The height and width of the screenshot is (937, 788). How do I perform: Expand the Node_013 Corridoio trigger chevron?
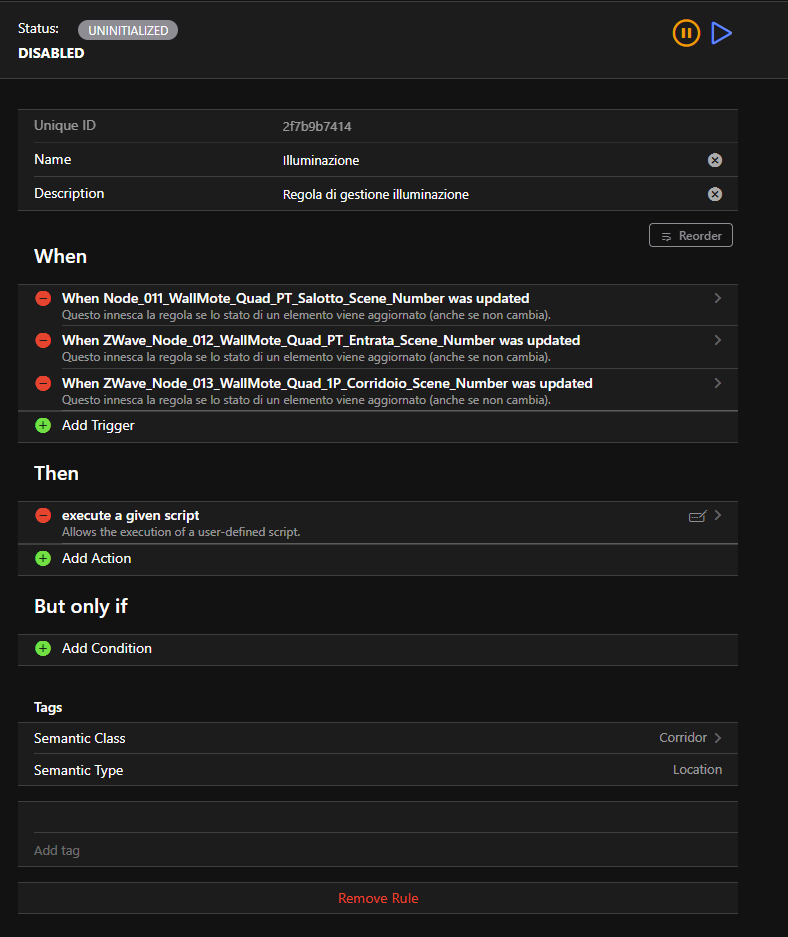tap(717, 383)
